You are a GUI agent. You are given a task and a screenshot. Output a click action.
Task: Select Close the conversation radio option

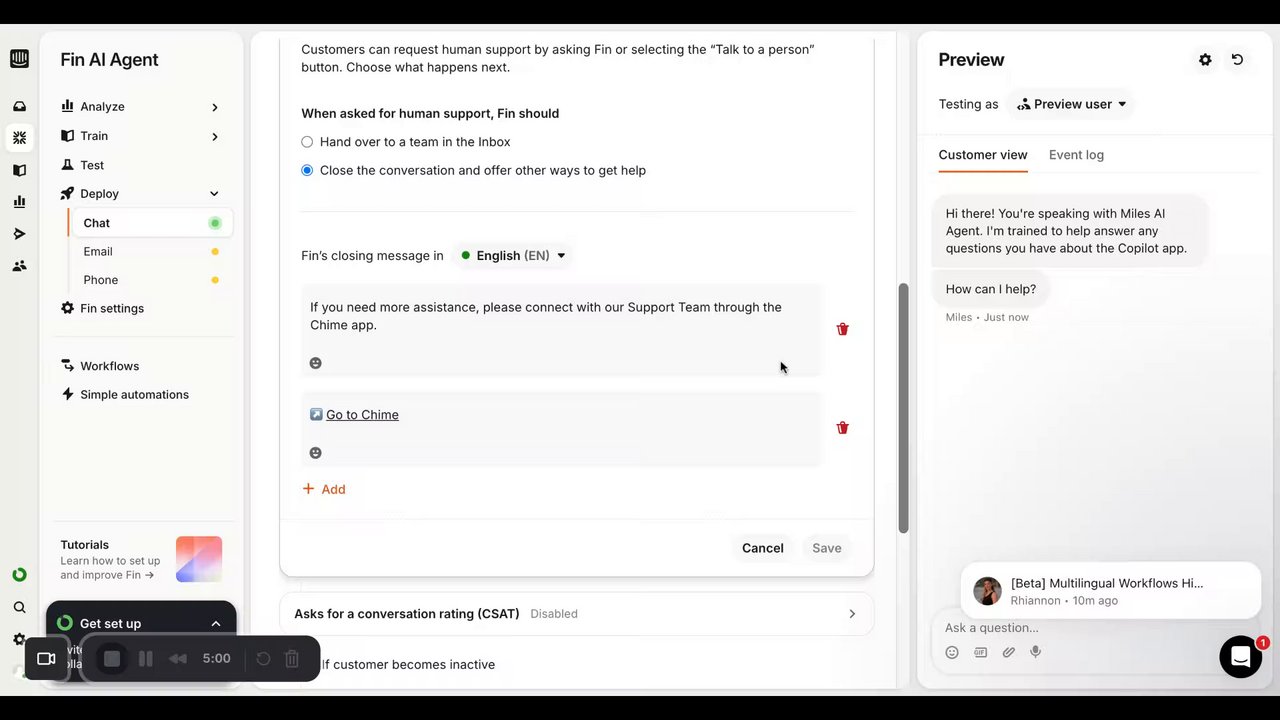(307, 170)
